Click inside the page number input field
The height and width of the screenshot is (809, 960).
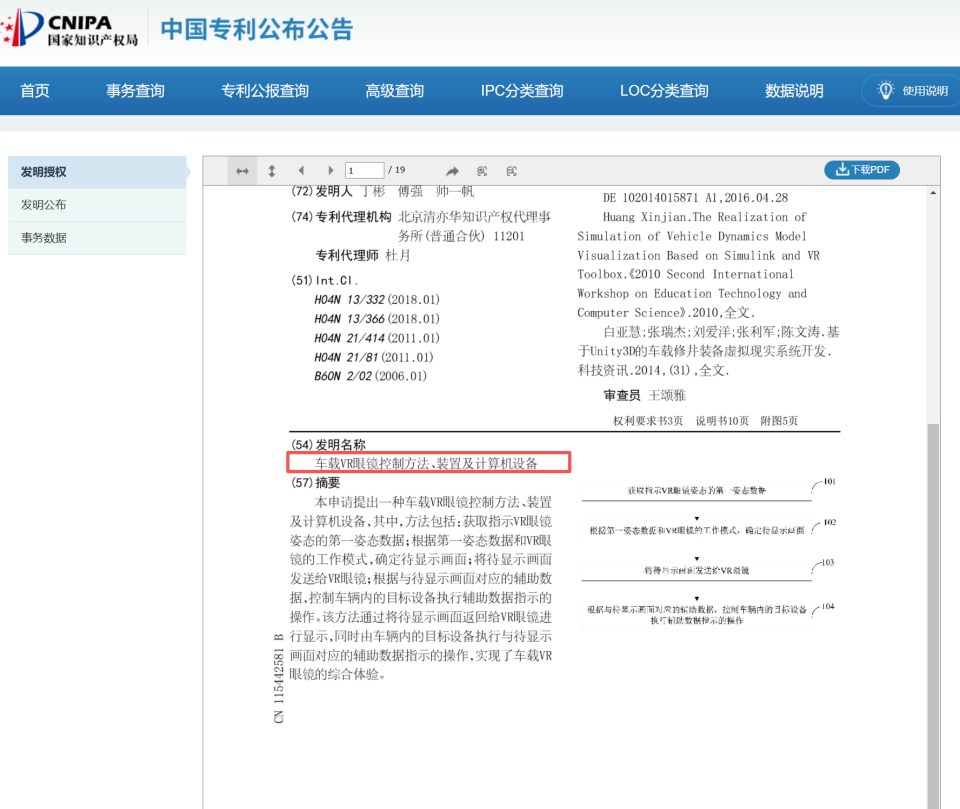(x=365, y=170)
